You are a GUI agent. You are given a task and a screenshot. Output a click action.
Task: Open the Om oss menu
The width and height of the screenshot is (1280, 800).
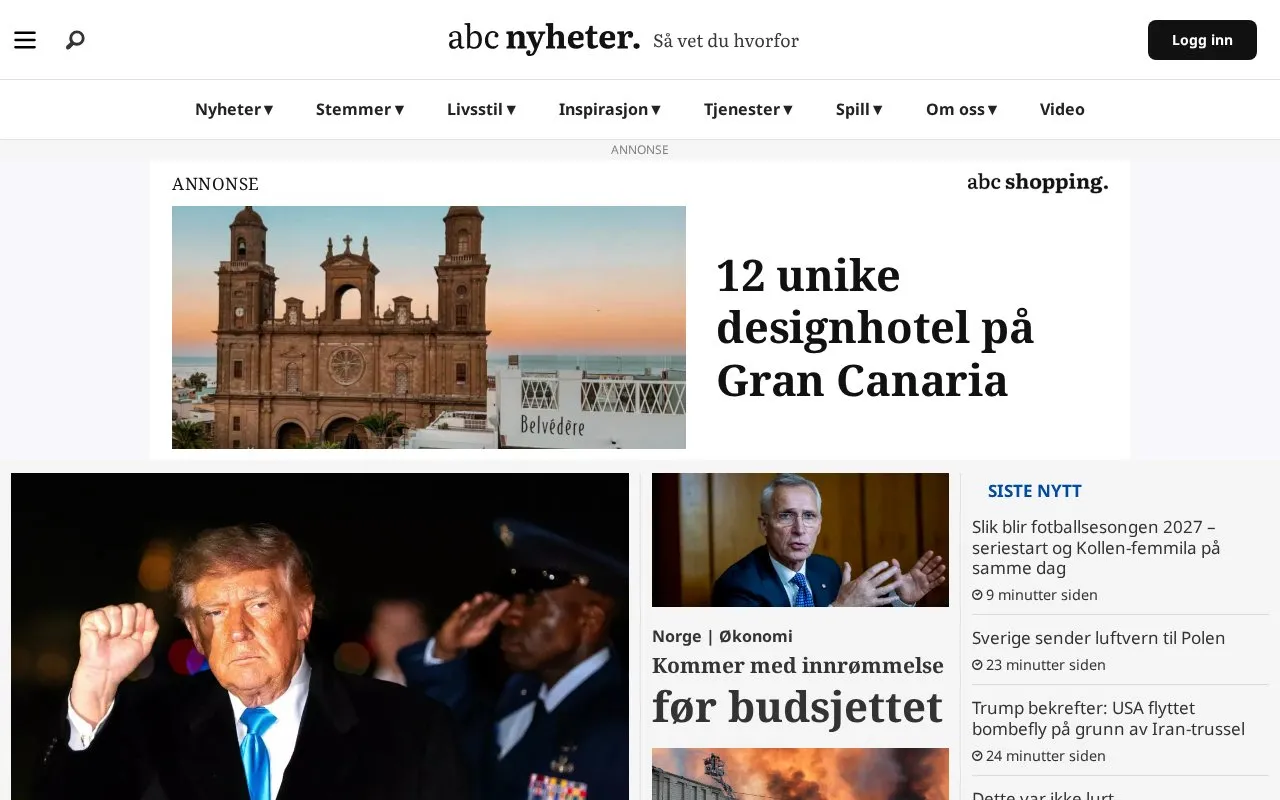pos(962,109)
